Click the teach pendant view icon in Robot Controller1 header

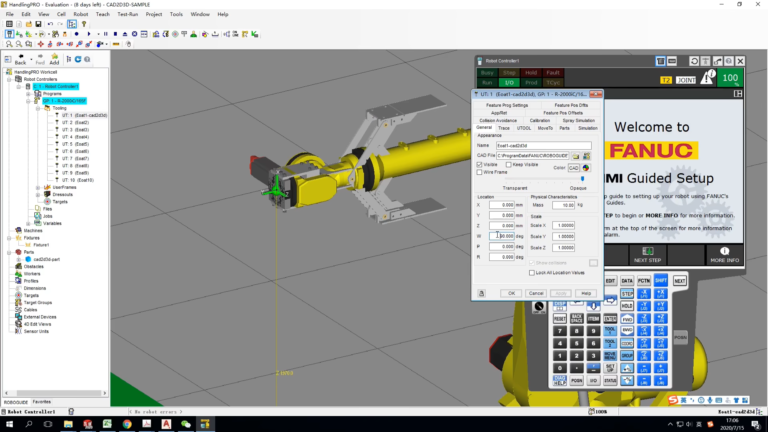click(x=661, y=61)
